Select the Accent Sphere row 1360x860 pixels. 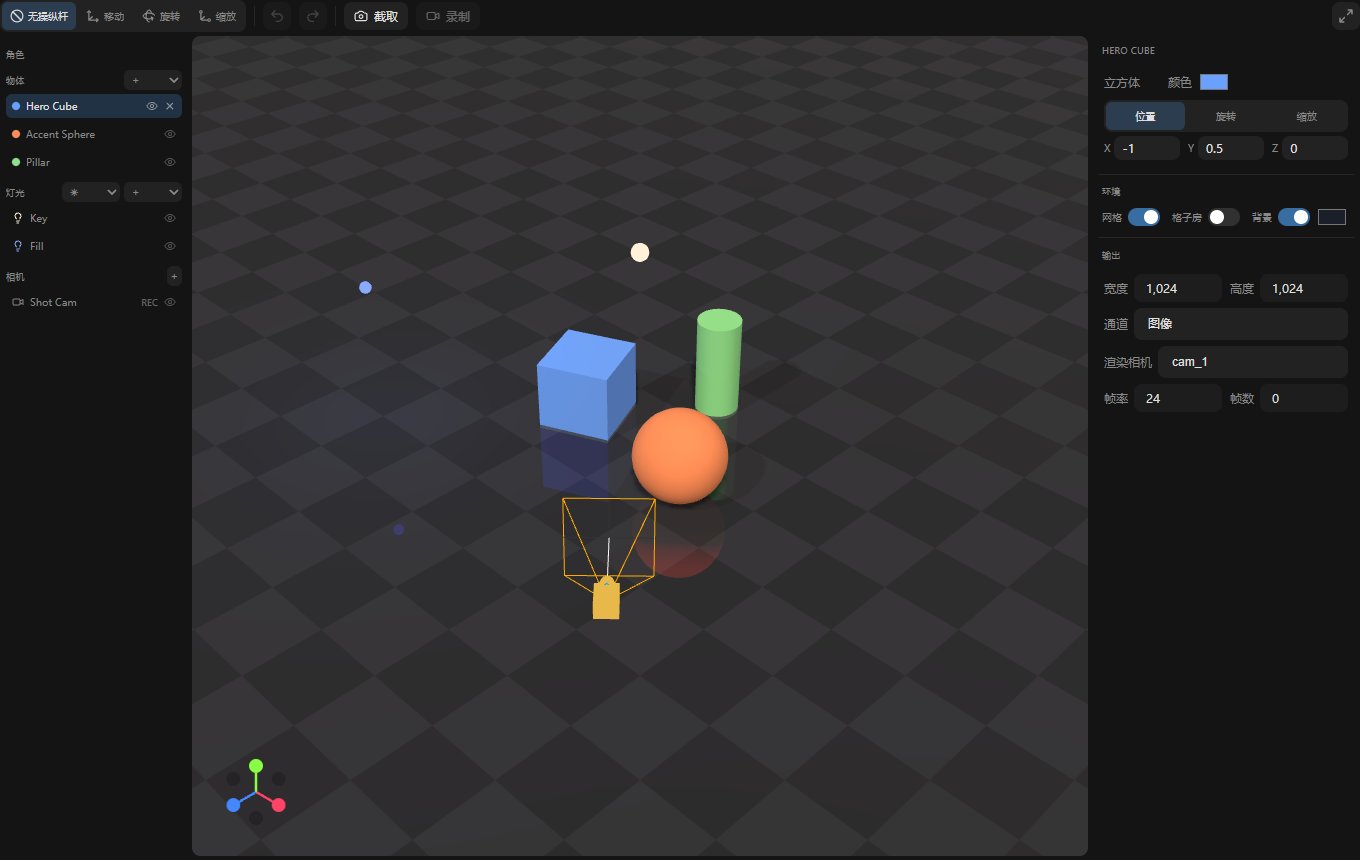(x=94, y=134)
